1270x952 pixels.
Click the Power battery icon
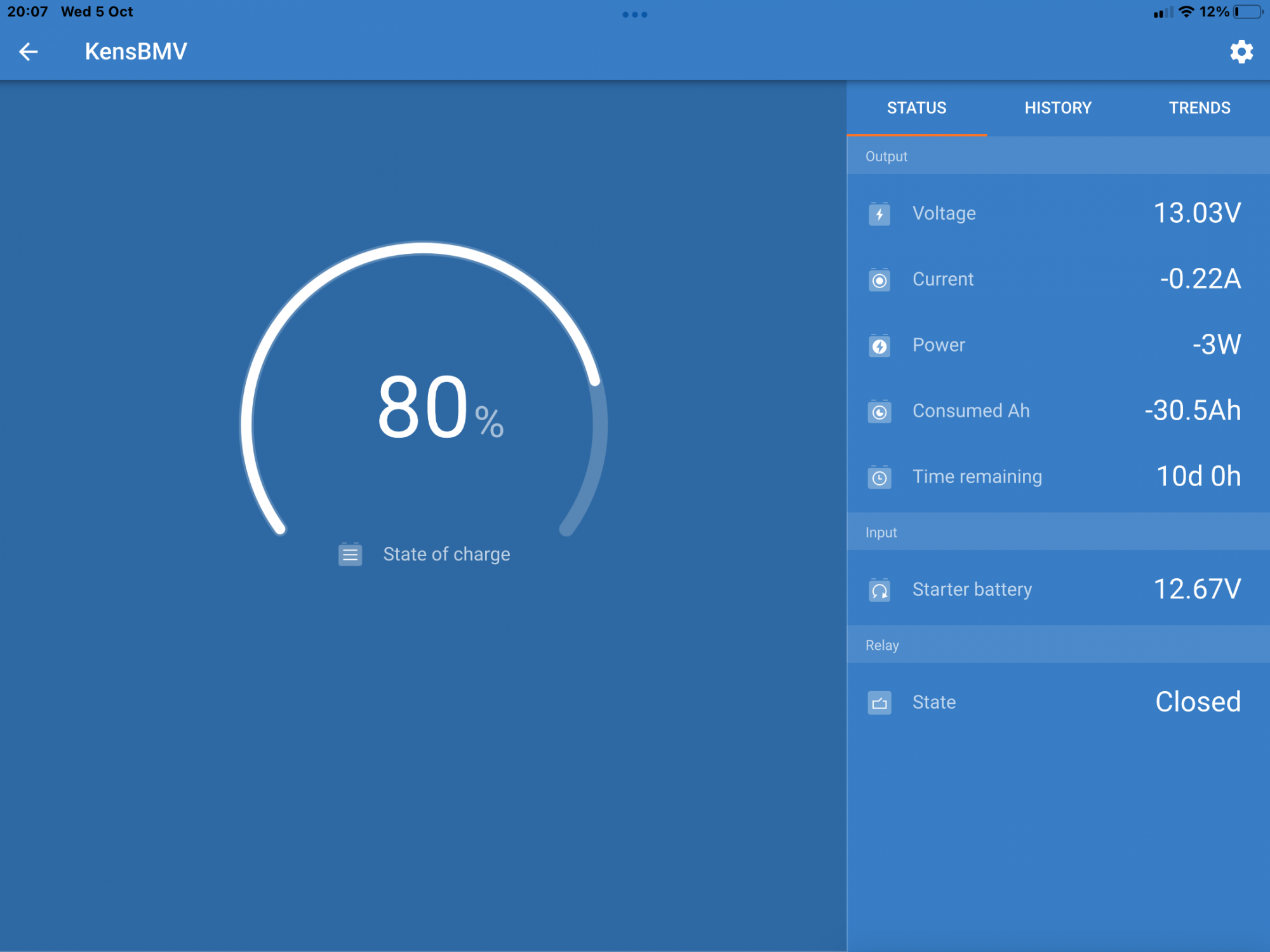[879, 346]
